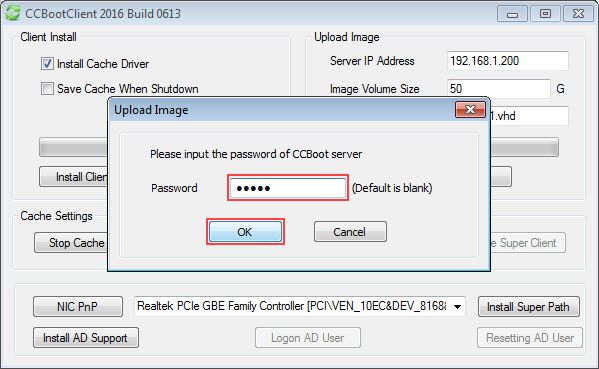This screenshot has width=599, height=369.
Task: Enable Save Cache When Shutdown
Action: tap(47, 89)
